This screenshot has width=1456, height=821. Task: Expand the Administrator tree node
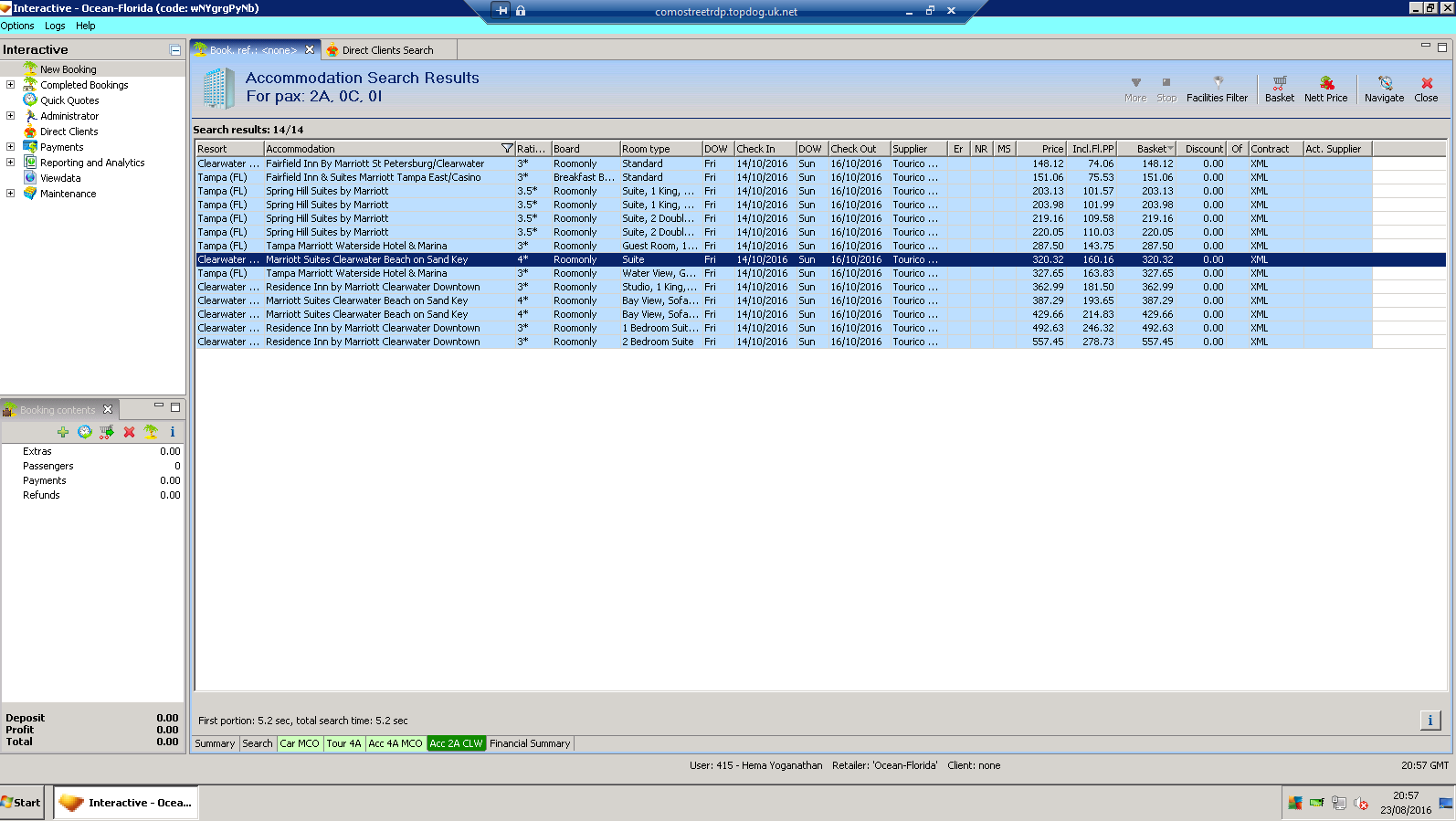(x=10, y=116)
